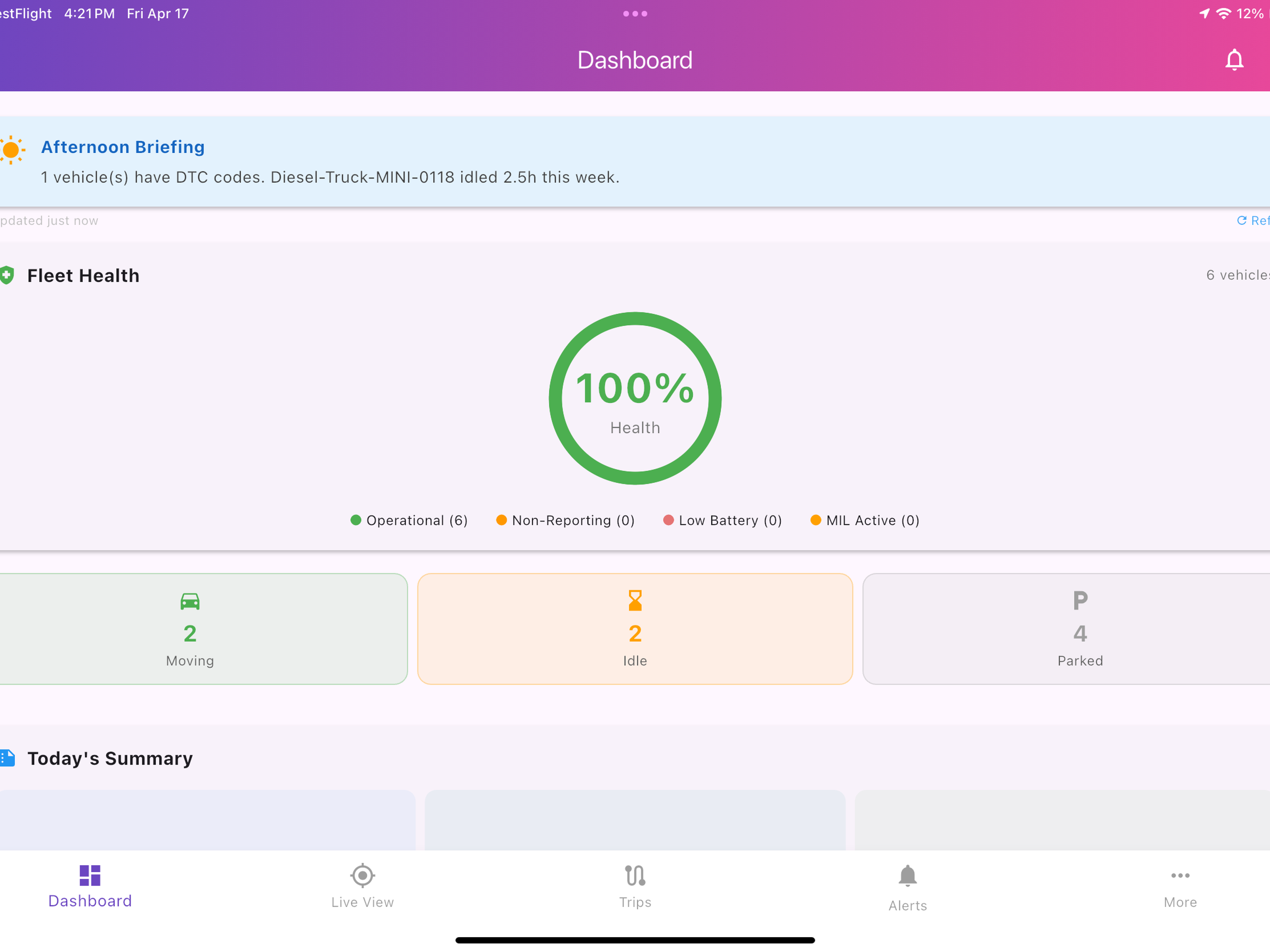Switch to the Dashboard tab
1270x952 pixels.
click(x=90, y=886)
